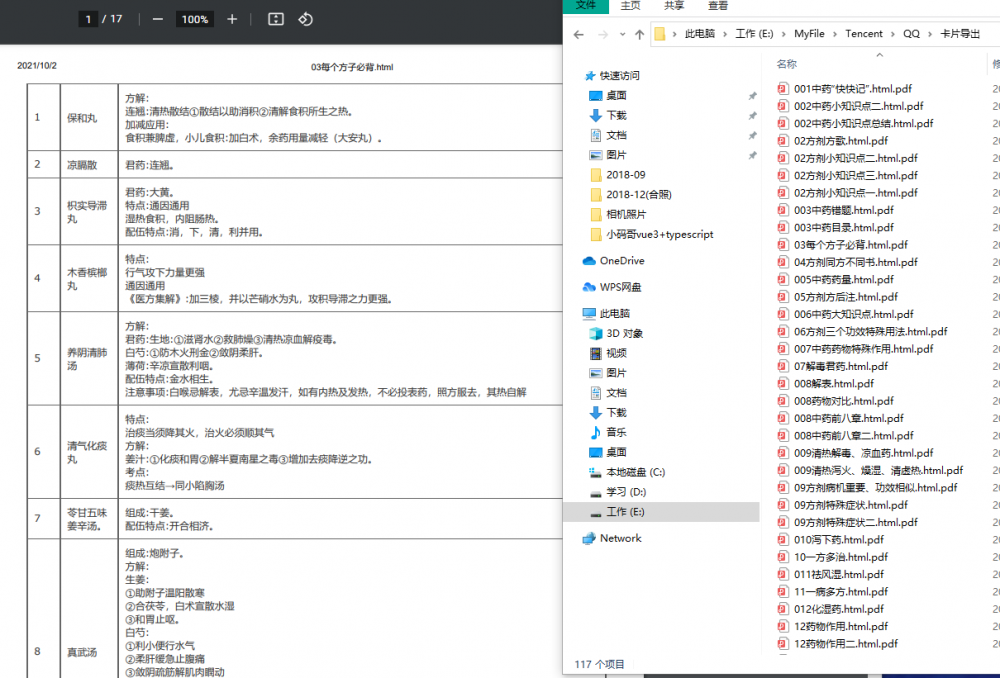Click PDF icon of 008解表.html.pdf

(x=783, y=383)
